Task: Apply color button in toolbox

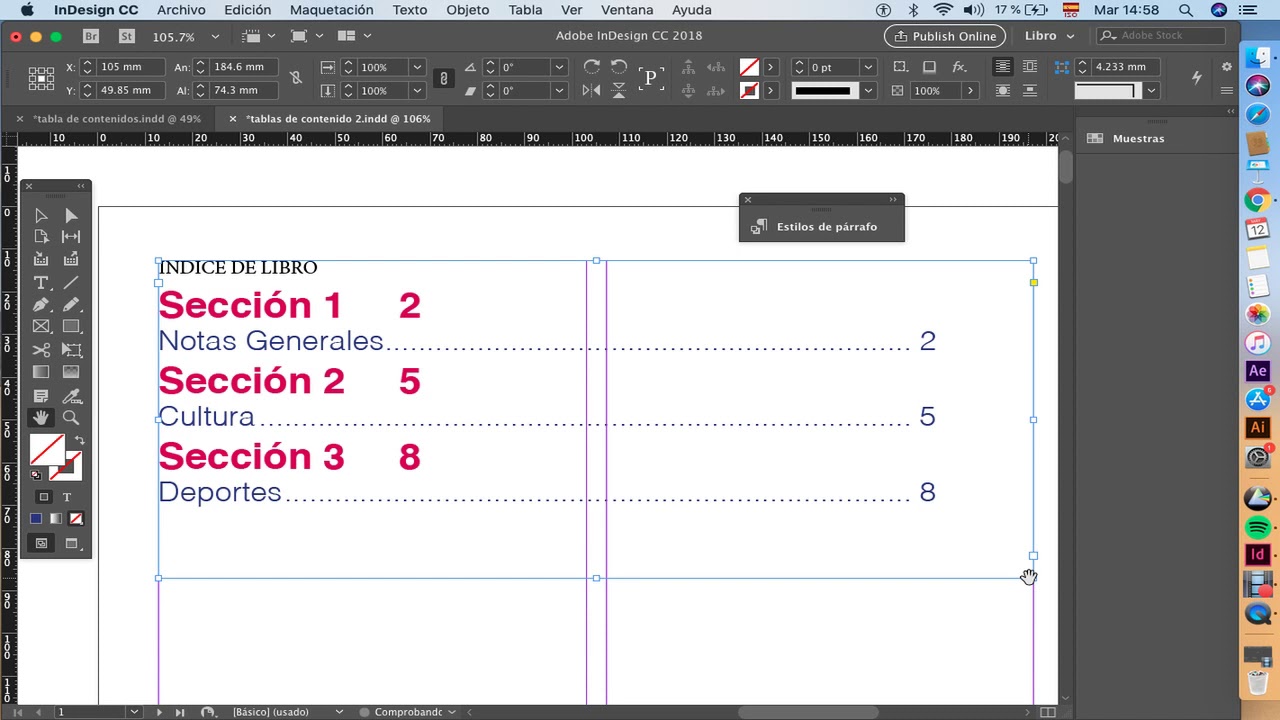Action: 36,519
